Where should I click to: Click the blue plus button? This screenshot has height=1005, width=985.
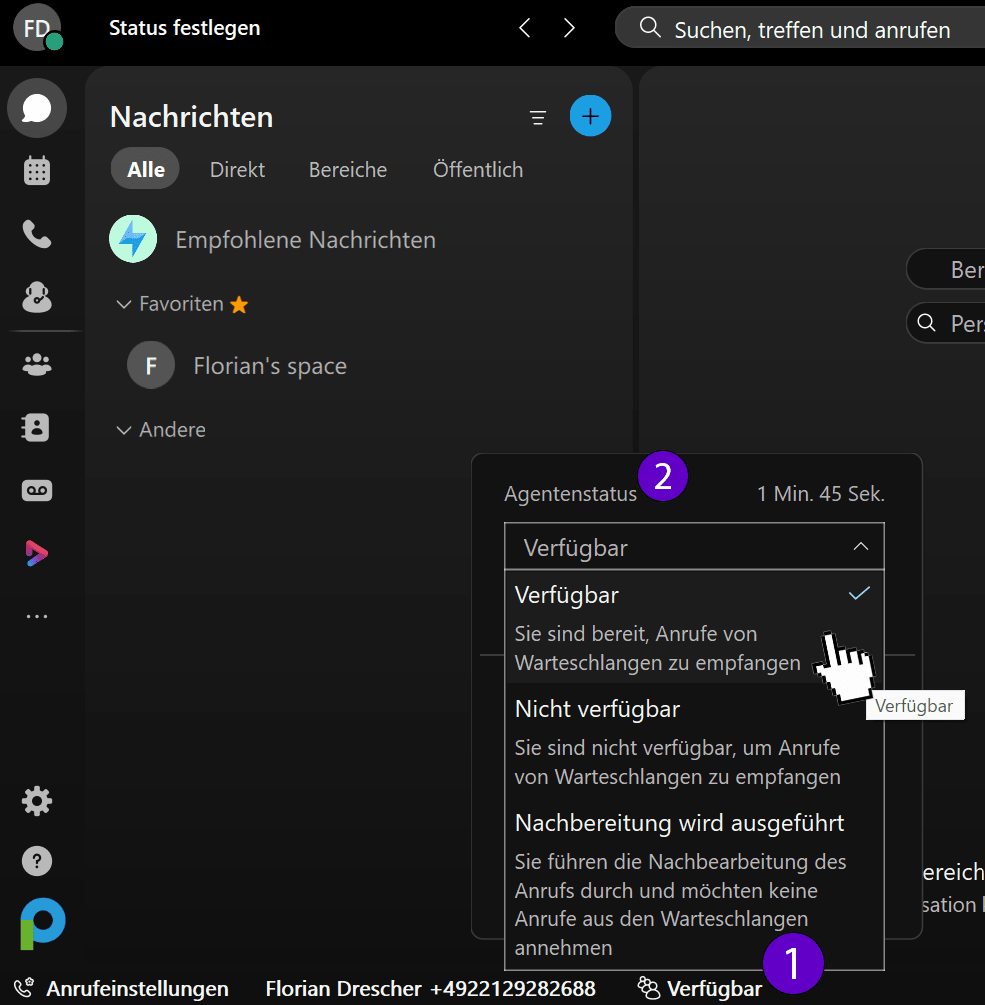590,116
